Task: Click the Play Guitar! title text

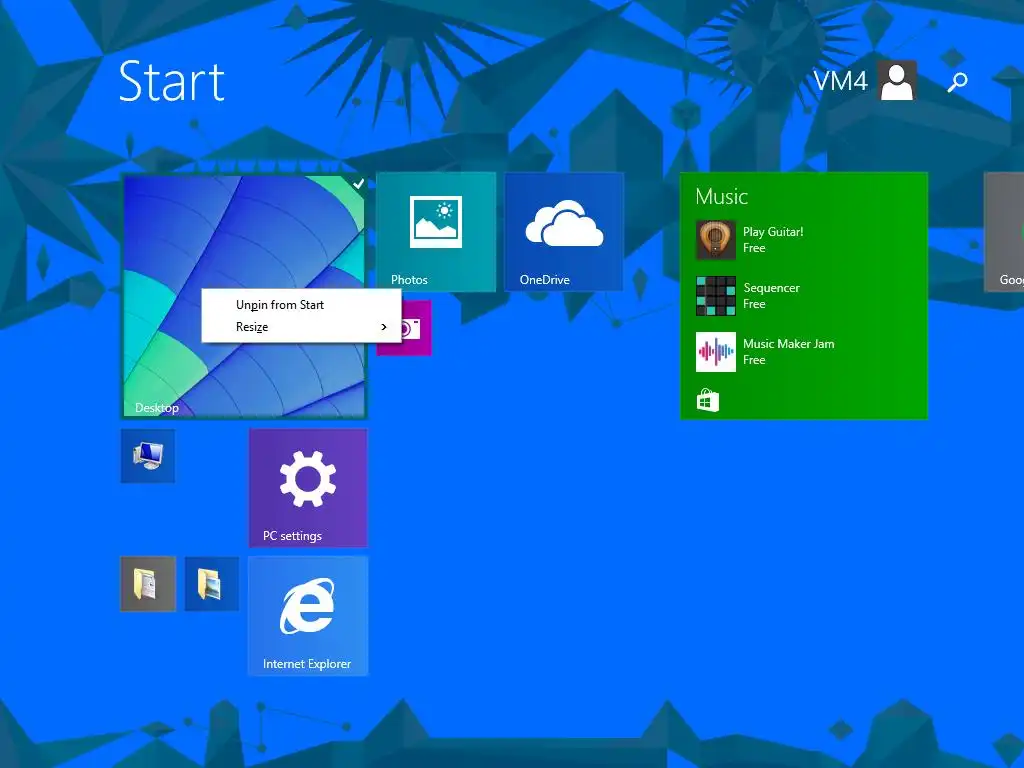Action: pos(773,232)
